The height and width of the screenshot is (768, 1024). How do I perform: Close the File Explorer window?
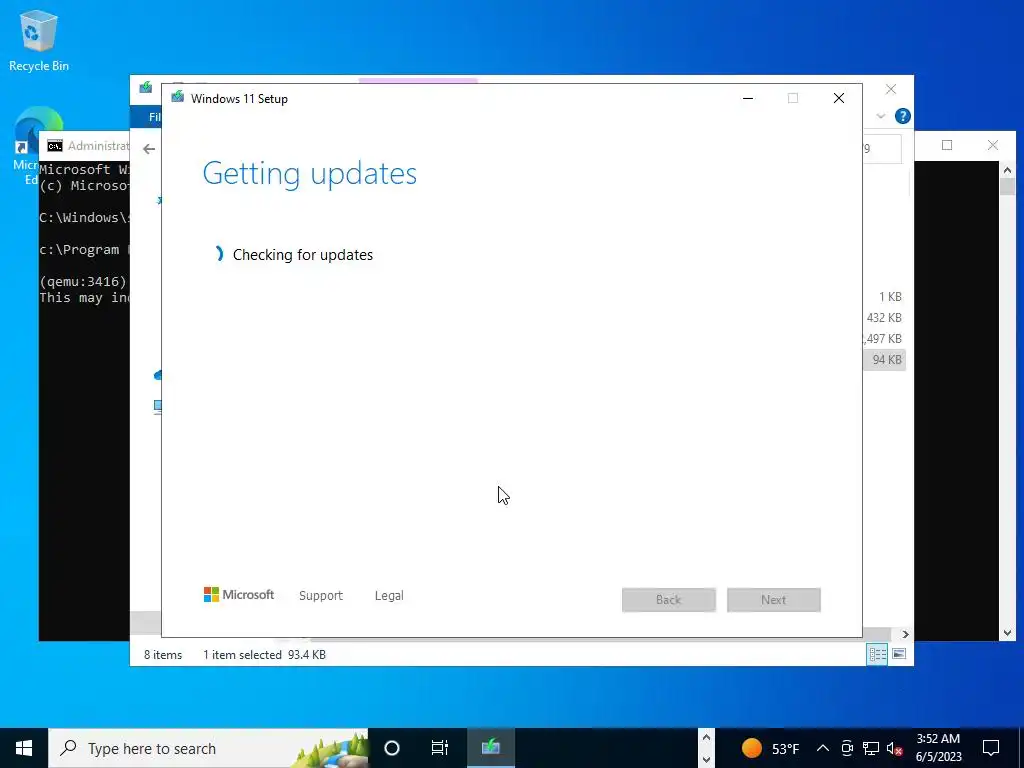point(891,89)
